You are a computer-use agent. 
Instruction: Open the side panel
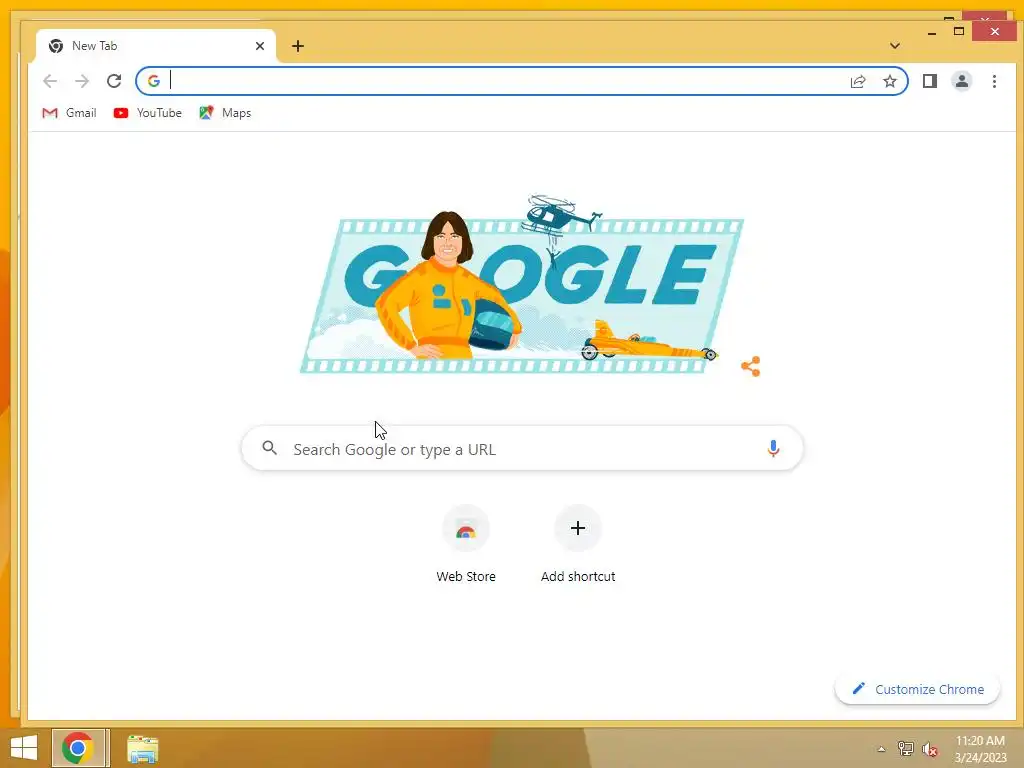coord(929,81)
